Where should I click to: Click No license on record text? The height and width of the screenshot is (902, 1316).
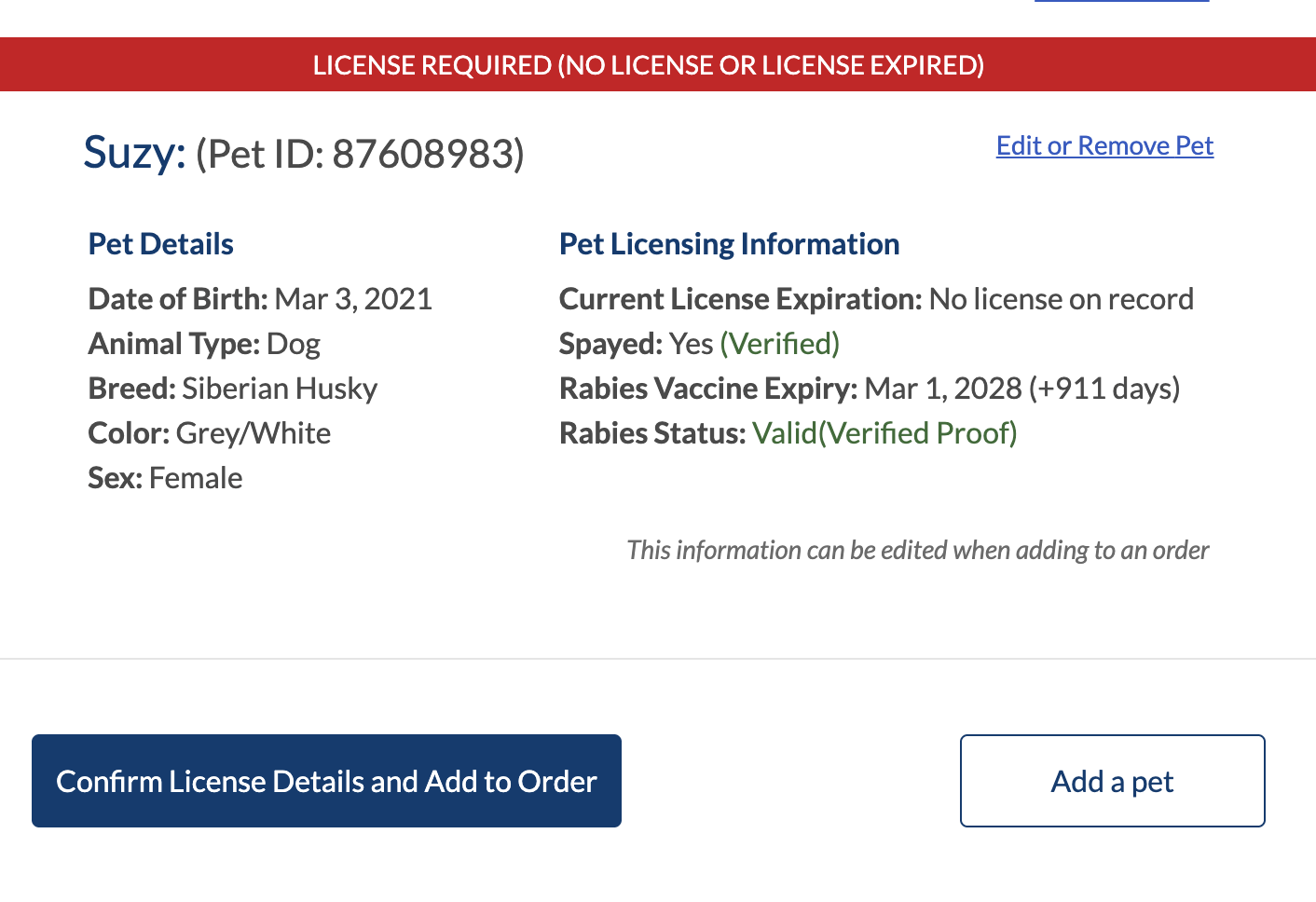[1062, 298]
